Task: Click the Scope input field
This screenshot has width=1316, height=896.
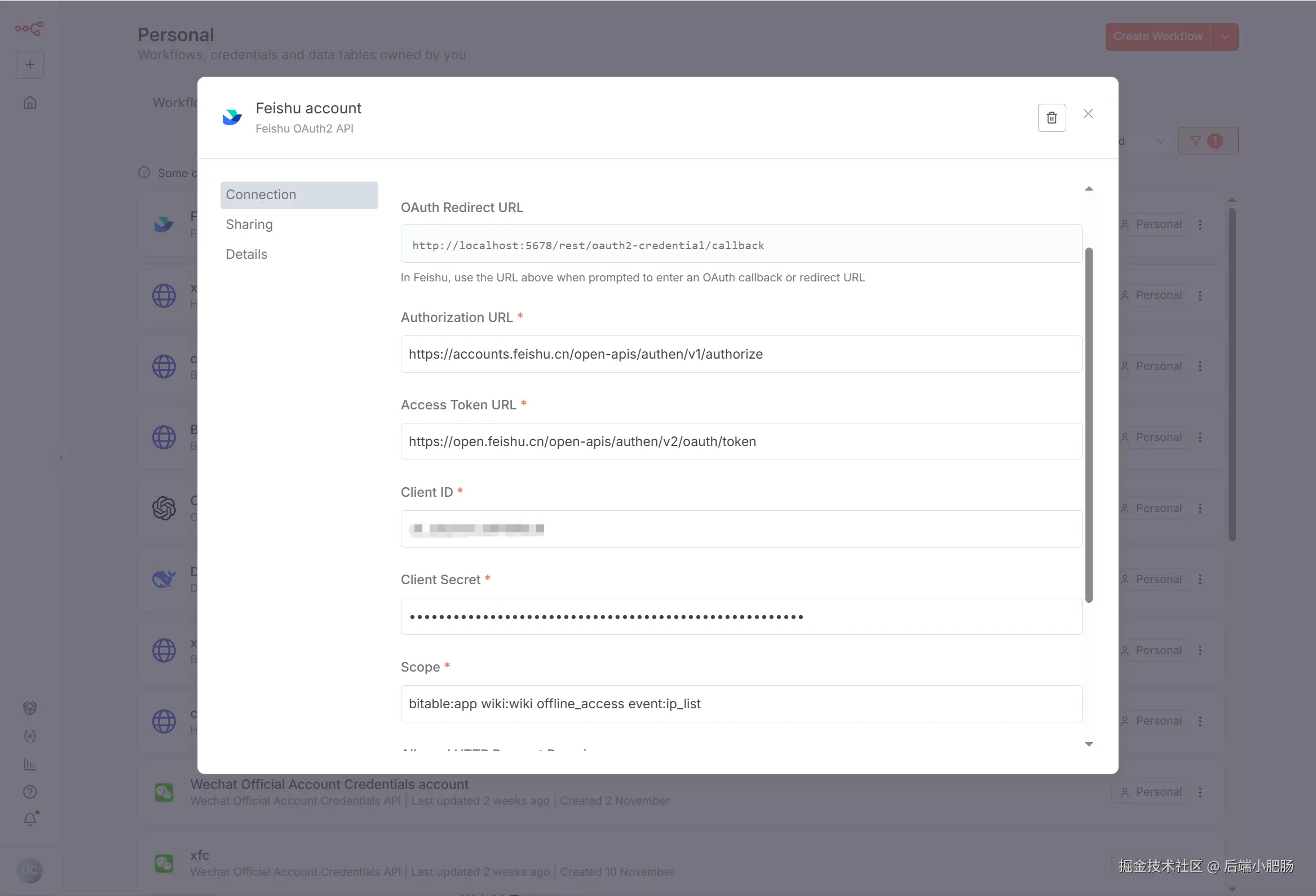Action: tap(741, 703)
